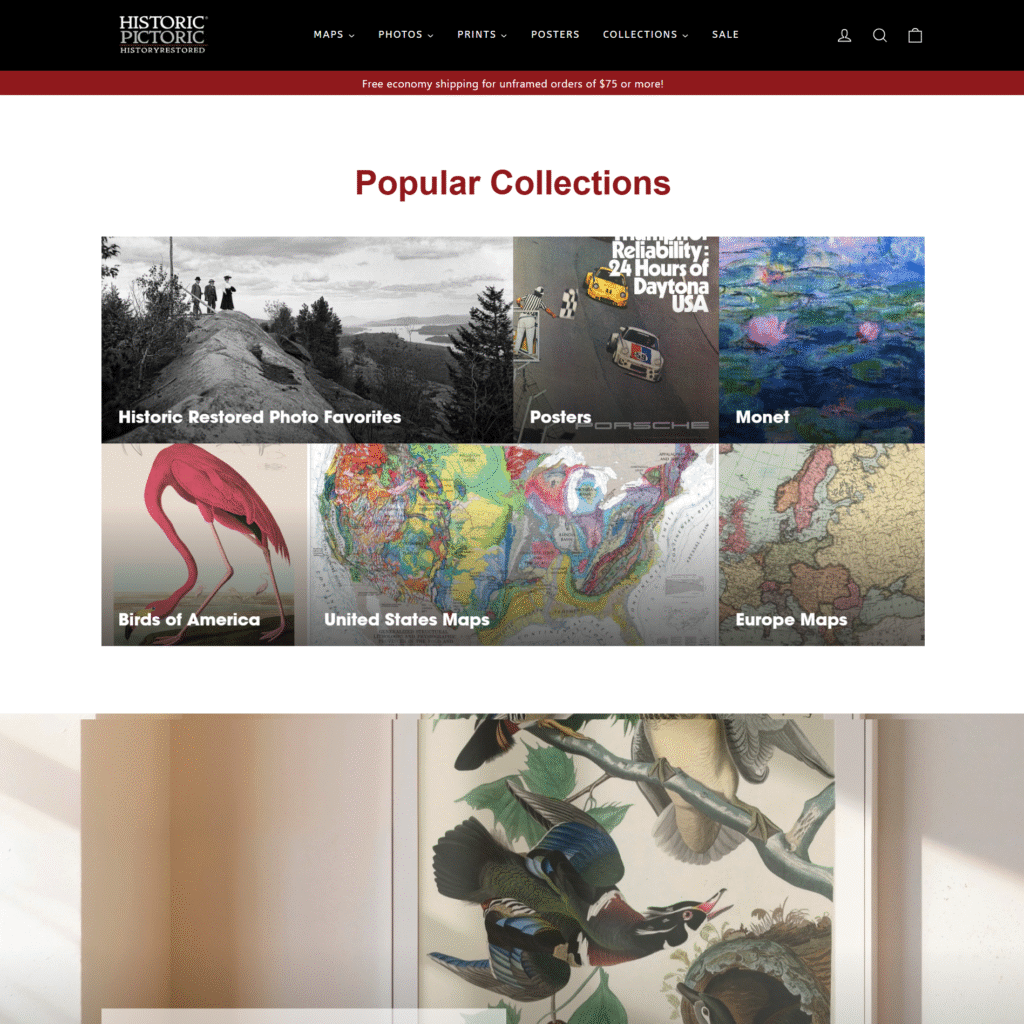
Task: Open Historic Restored Photo Favorites collection
Action: tap(307, 340)
